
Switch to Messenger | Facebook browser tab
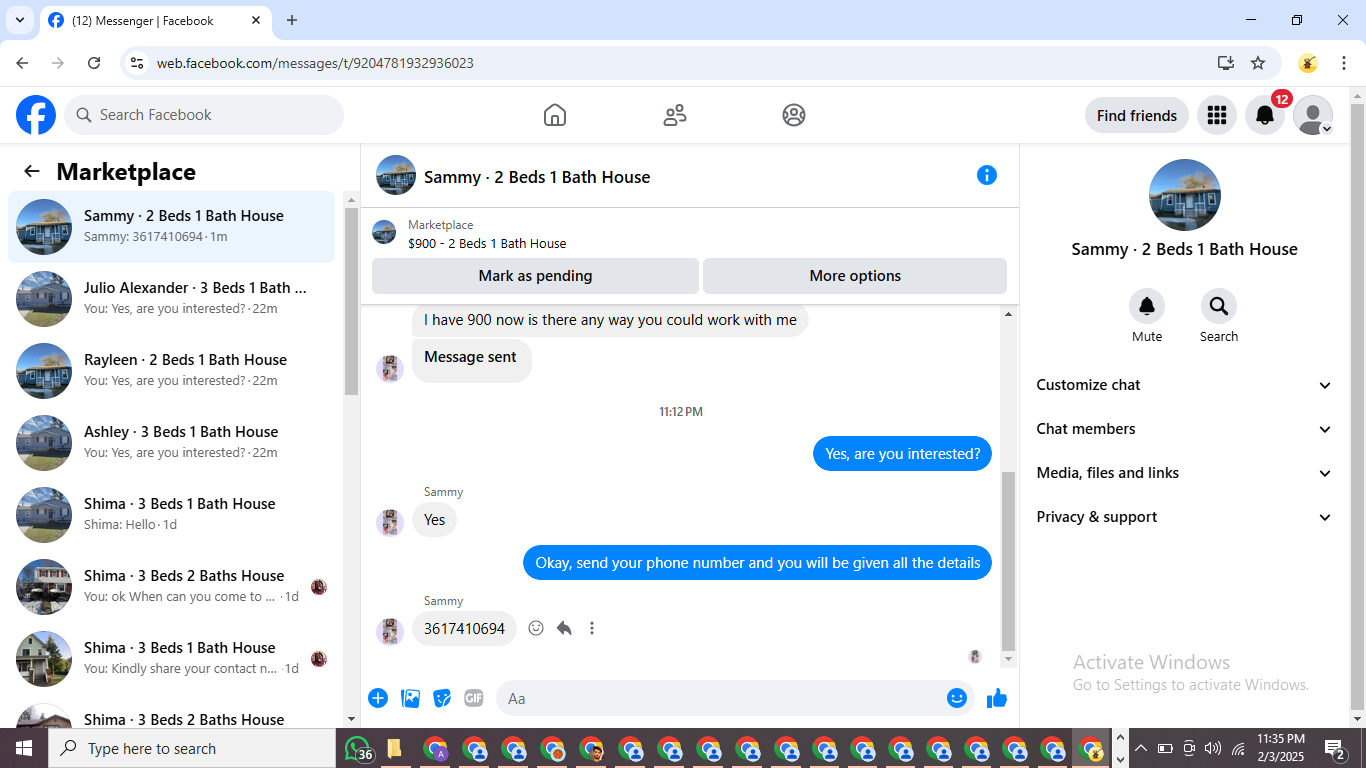point(155,21)
